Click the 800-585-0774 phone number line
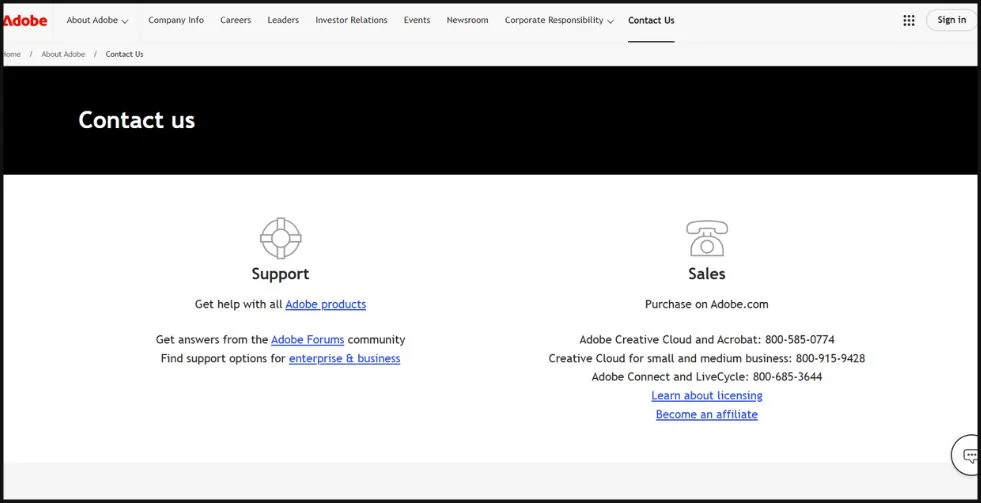This screenshot has height=503, width=981. [707, 340]
